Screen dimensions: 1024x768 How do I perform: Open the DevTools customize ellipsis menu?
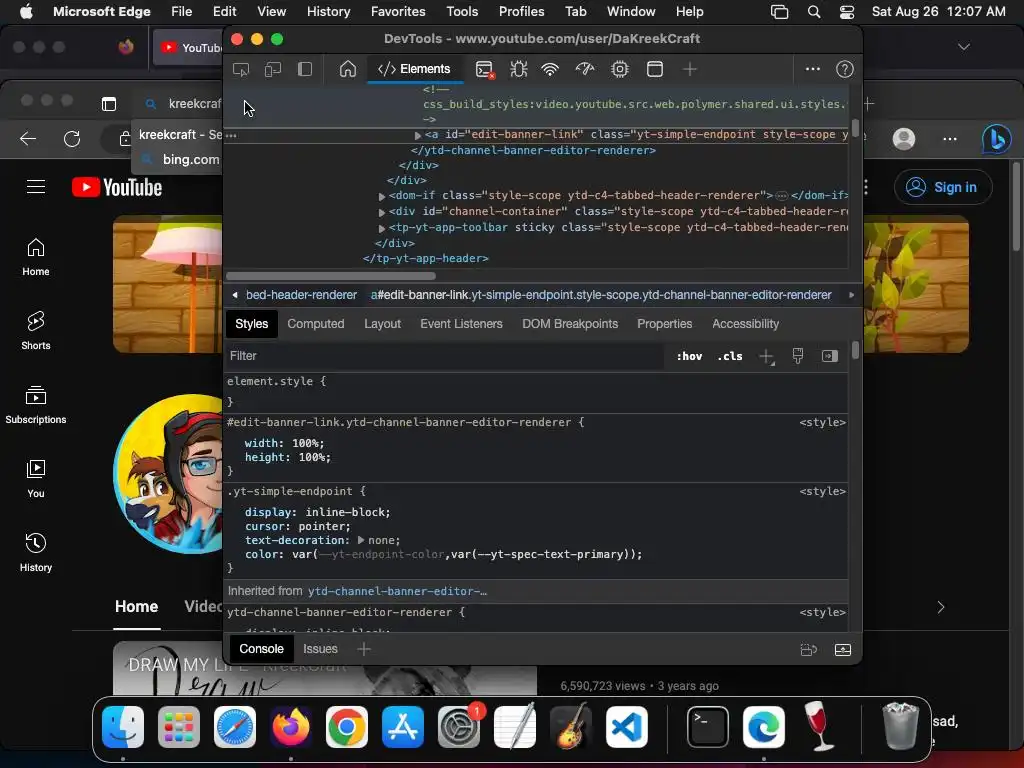tap(812, 69)
